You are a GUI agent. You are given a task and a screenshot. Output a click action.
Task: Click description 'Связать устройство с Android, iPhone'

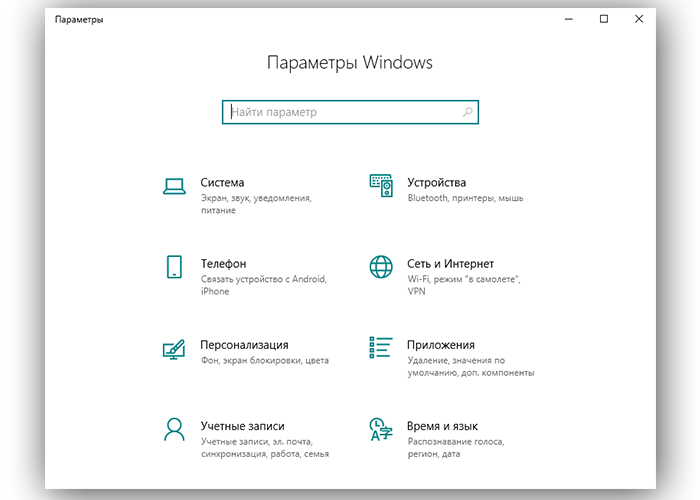264,285
